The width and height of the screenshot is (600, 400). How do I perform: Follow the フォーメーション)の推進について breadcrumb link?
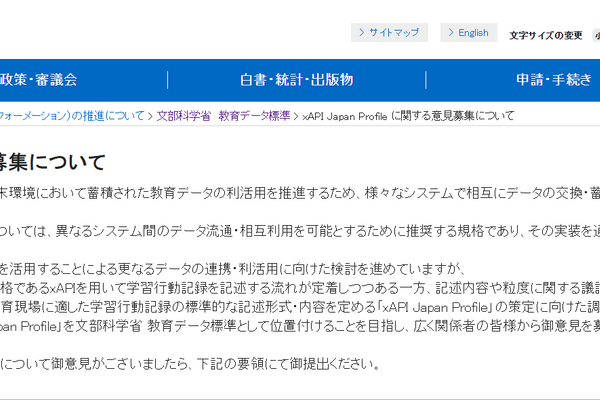tap(72, 116)
